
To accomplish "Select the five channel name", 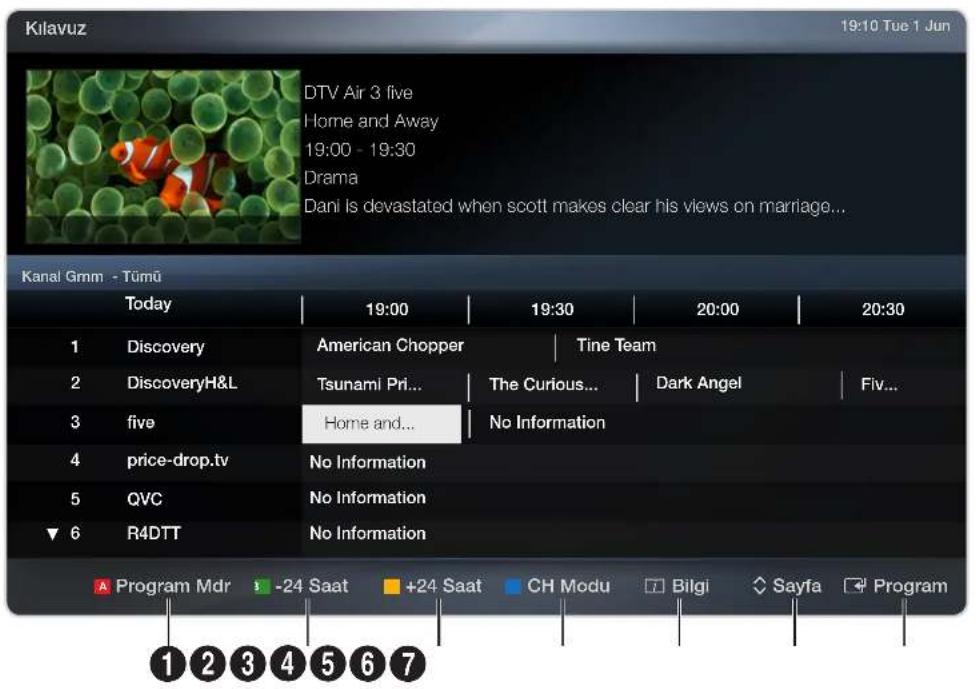I will point(141,423).
